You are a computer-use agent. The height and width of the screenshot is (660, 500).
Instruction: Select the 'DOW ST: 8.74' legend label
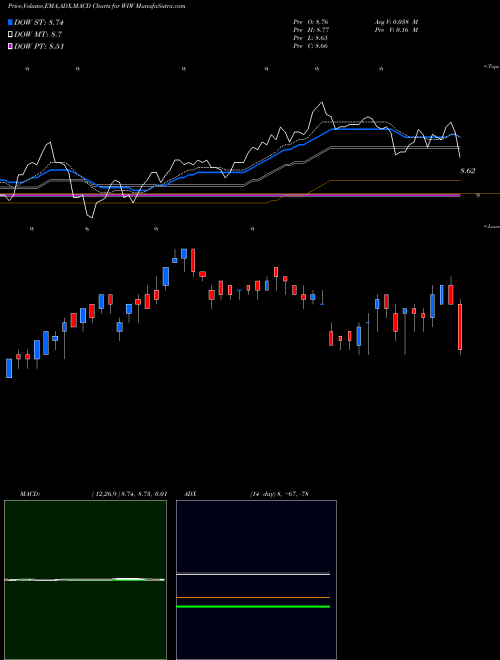click(x=39, y=22)
